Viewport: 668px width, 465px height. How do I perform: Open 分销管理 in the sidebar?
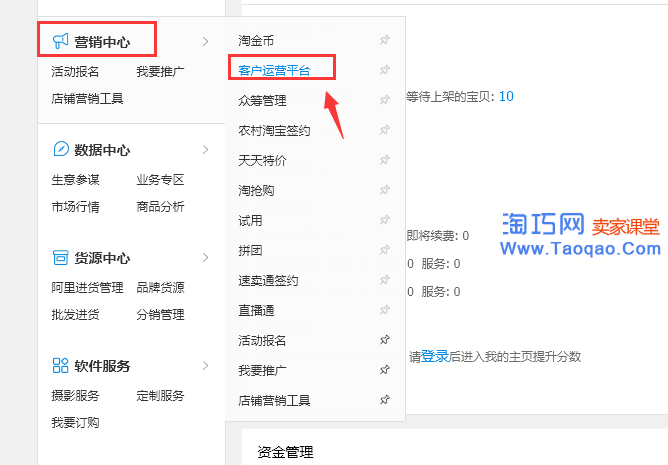pos(160,315)
